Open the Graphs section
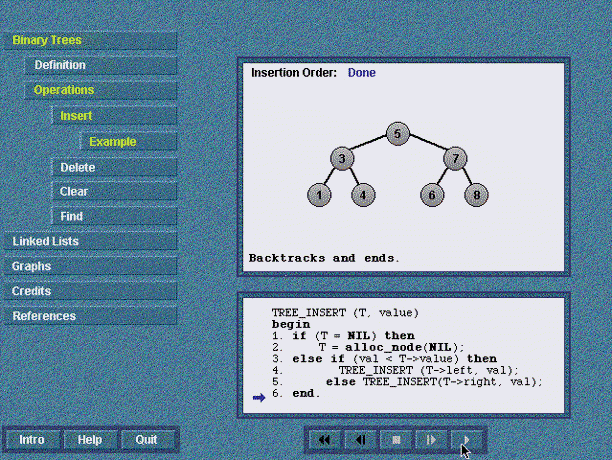This screenshot has height=460, width=612. [90, 266]
